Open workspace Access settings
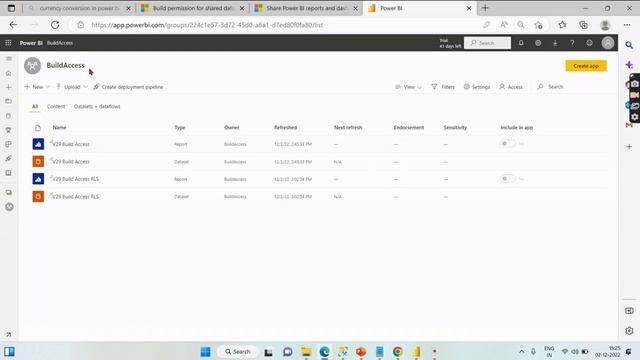This screenshot has height=360, width=640. (x=511, y=87)
